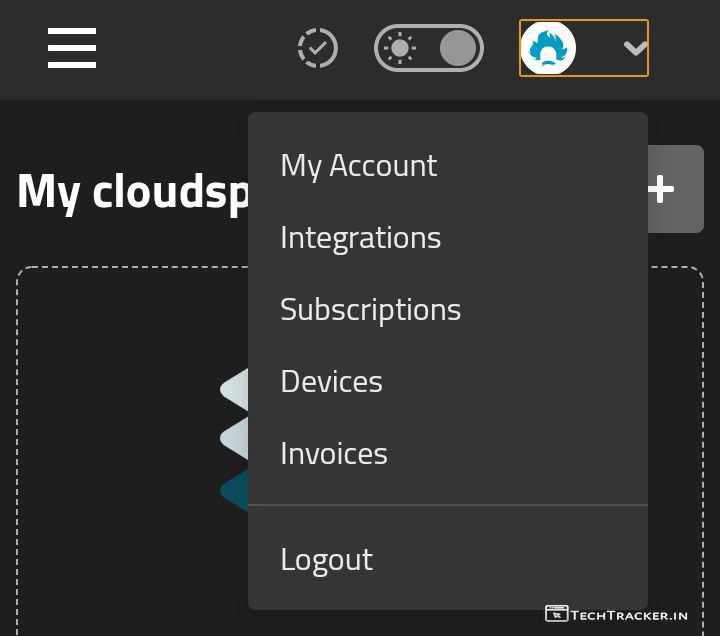Click the TechTracker.in watermark text
This screenshot has height=636, width=720.
629,615
